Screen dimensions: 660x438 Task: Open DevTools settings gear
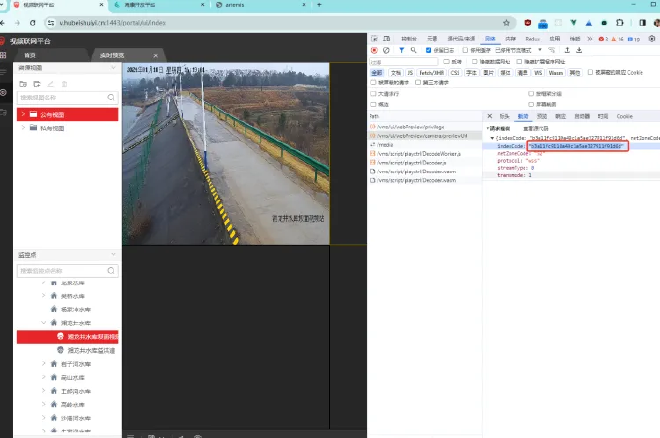coord(652,39)
